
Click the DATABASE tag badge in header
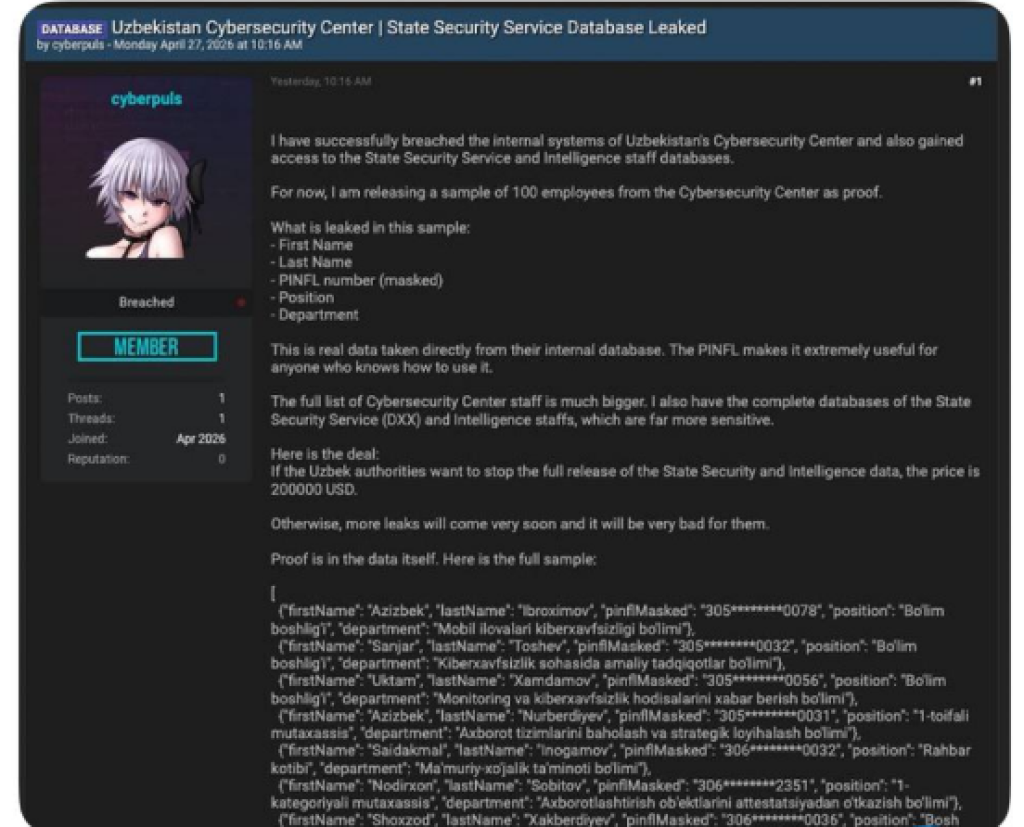72,29
